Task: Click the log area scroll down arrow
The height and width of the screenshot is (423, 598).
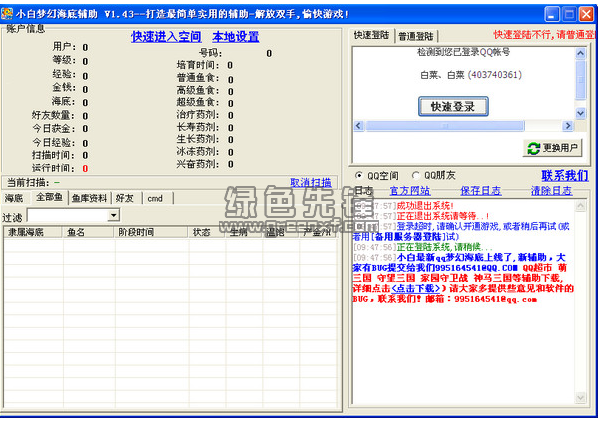Action: pos(580,397)
